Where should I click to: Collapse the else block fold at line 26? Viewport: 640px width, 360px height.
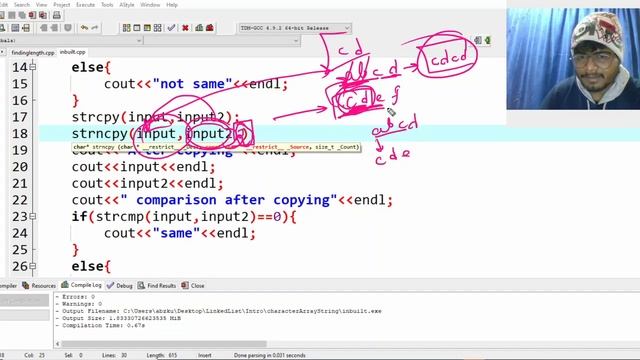33,266
